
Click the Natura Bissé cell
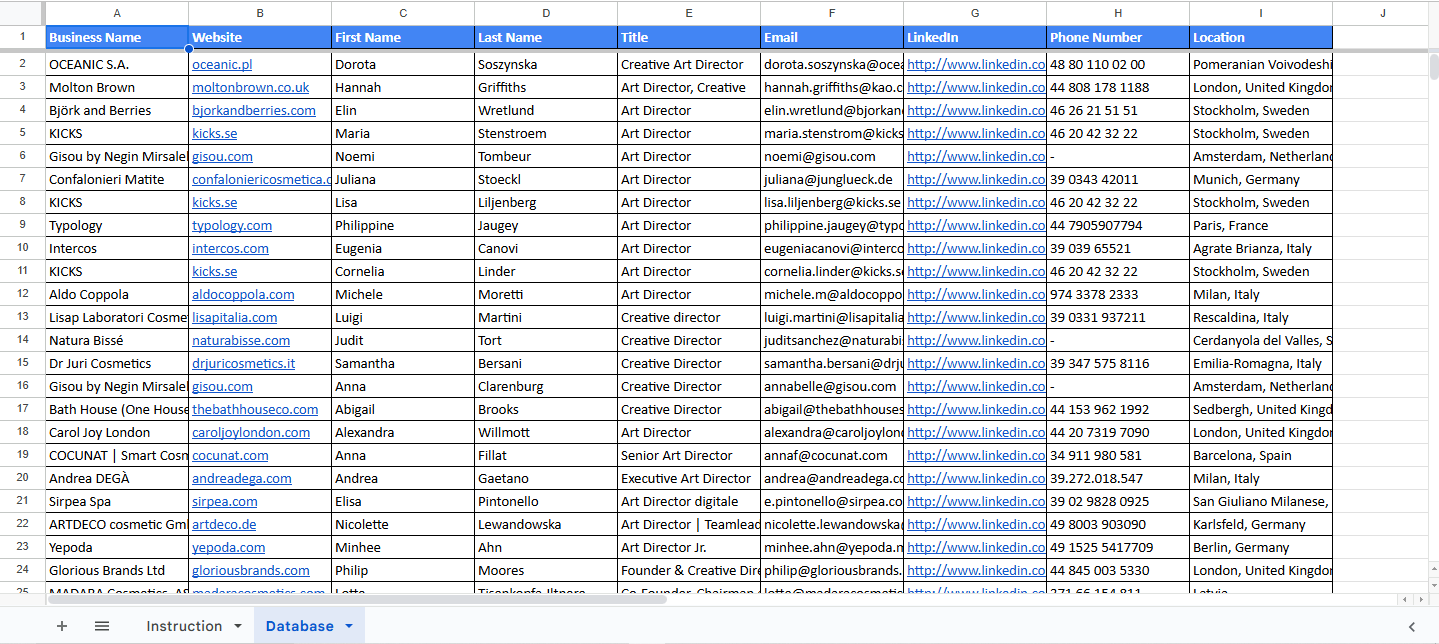pos(117,340)
